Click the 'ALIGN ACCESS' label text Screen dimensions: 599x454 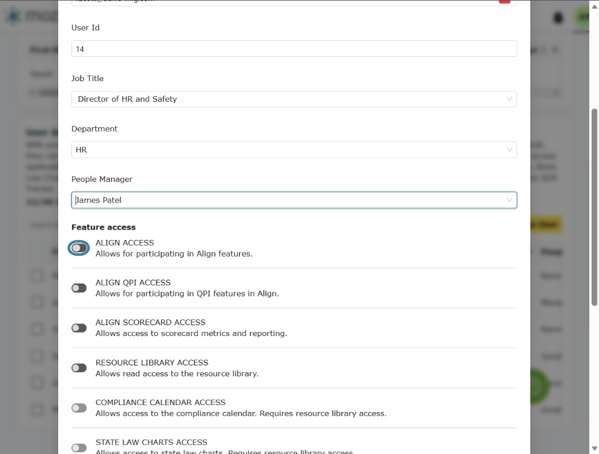tap(125, 243)
